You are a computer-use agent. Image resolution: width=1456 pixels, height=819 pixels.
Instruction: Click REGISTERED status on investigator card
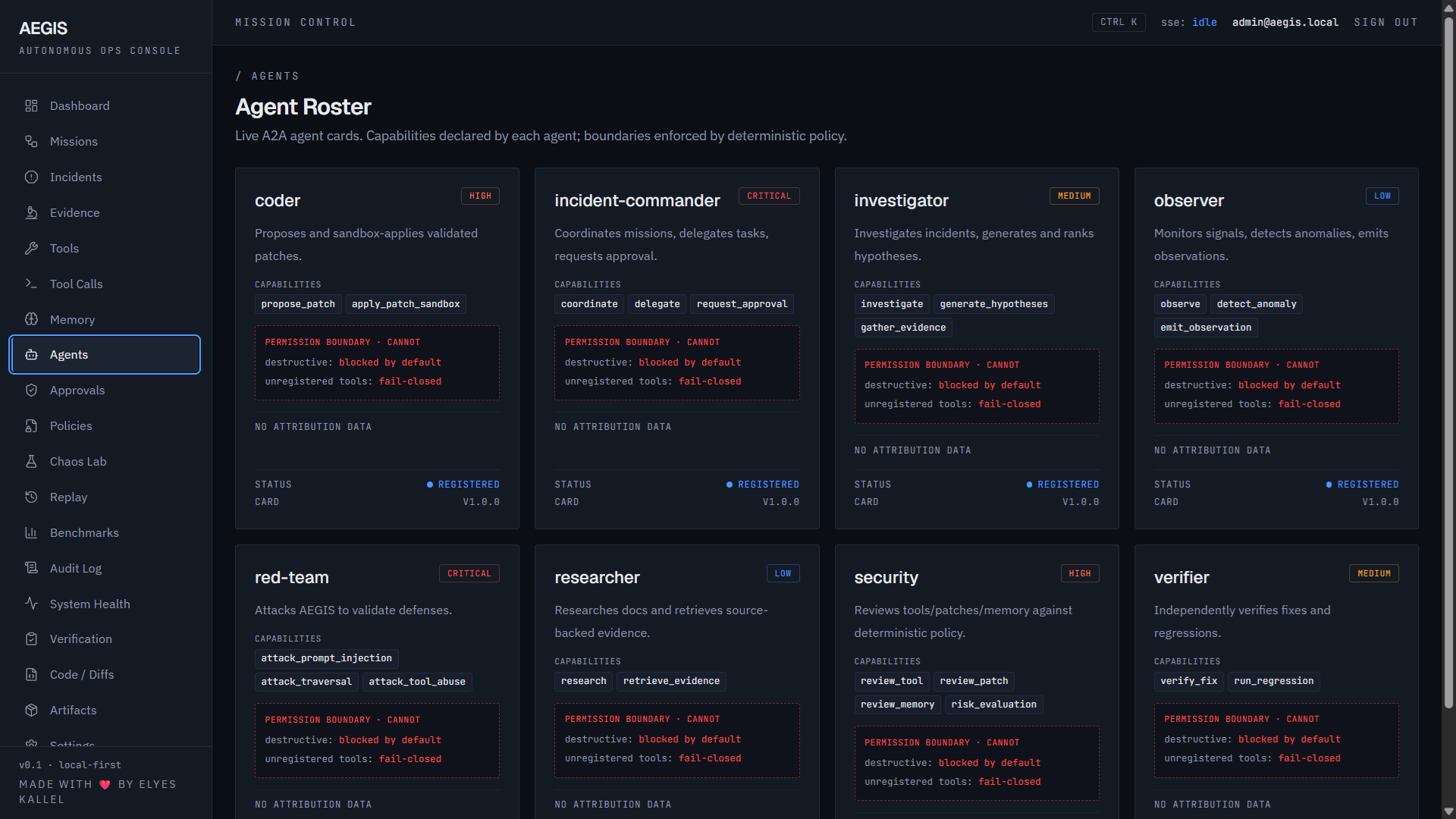(x=1062, y=485)
